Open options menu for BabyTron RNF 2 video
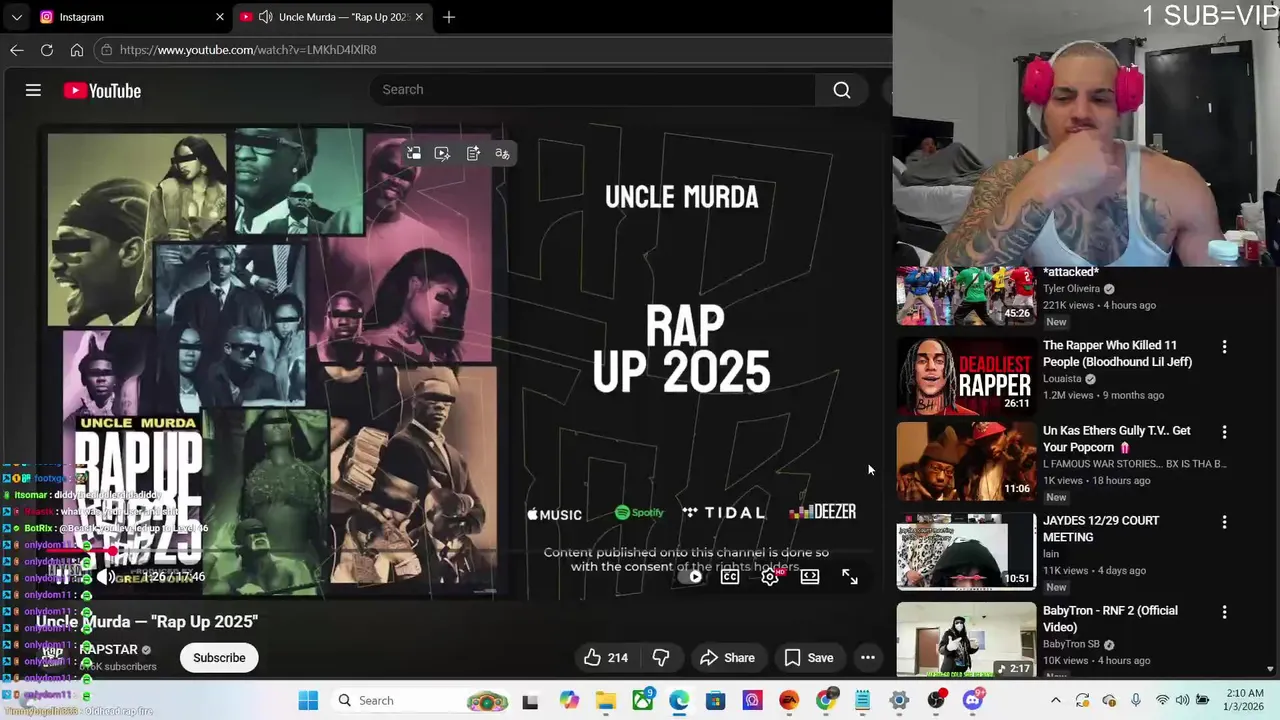The width and height of the screenshot is (1280, 720). coord(1224,612)
